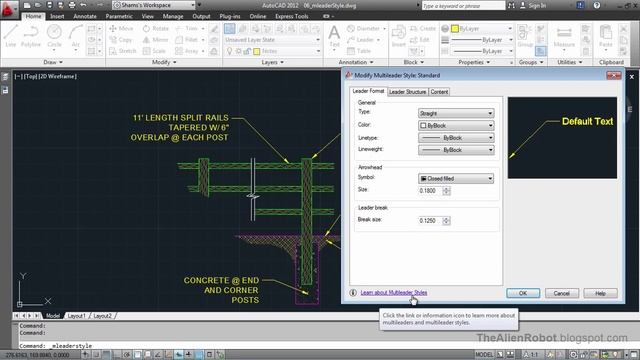Expand the Modify panel
Image resolution: width=640 pixels, height=360 pixels.
click(164, 62)
